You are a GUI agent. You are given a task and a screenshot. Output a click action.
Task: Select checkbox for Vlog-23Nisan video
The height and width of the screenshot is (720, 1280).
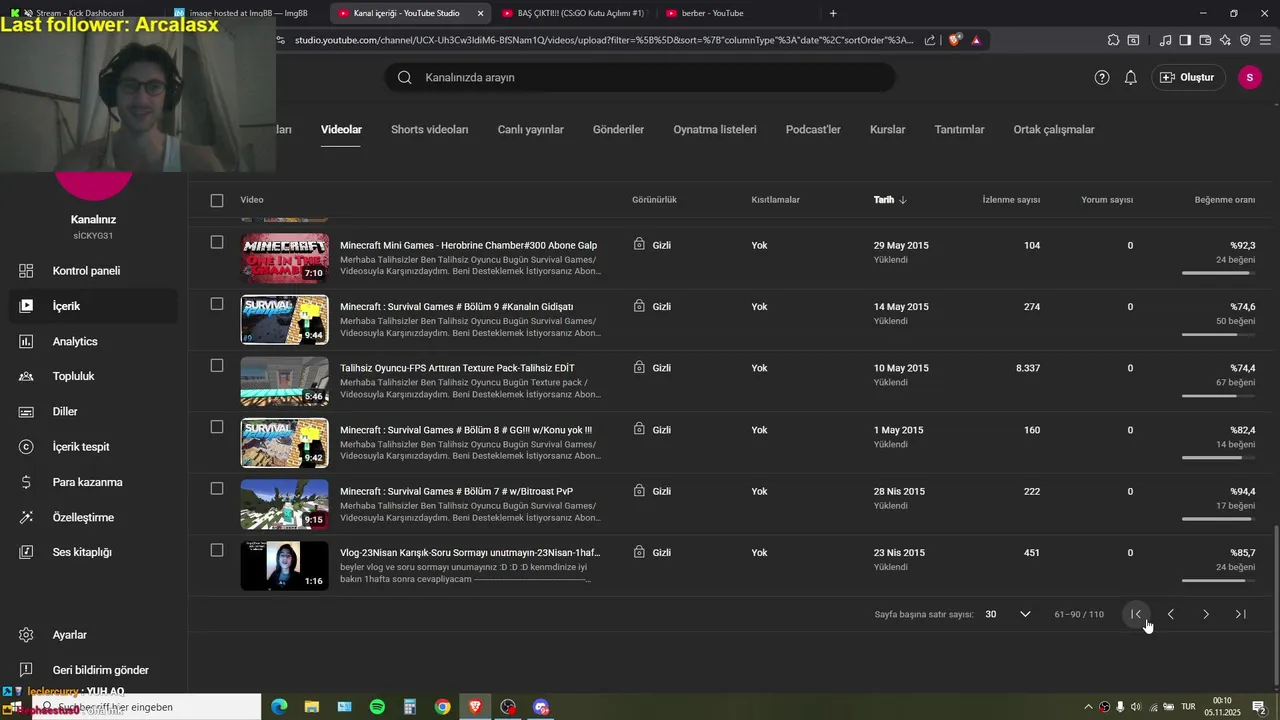(x=217, y=550)
